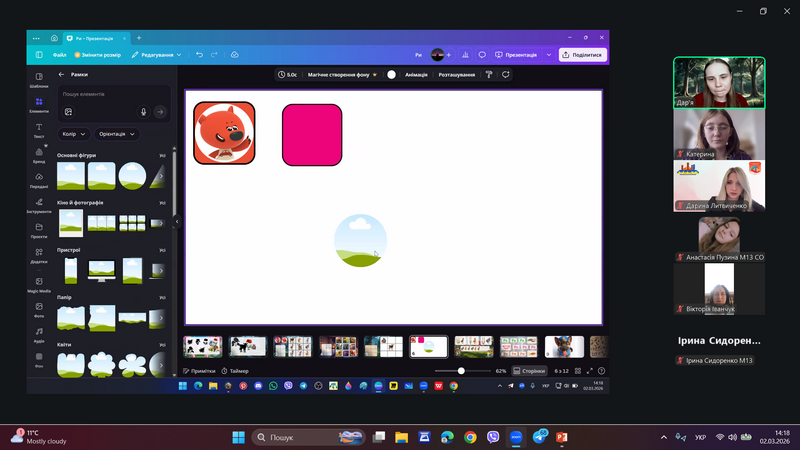The image size is (800, 450).
Task: Toggle the Сторінки grid view button
Action: point(529,370)
